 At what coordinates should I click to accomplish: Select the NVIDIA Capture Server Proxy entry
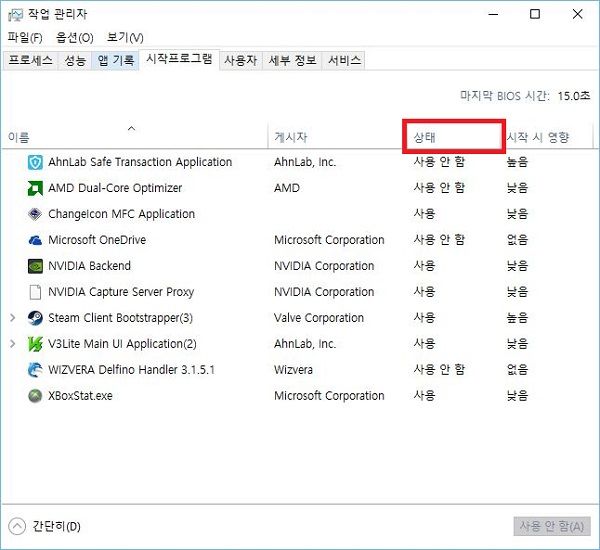pos(300,292)
